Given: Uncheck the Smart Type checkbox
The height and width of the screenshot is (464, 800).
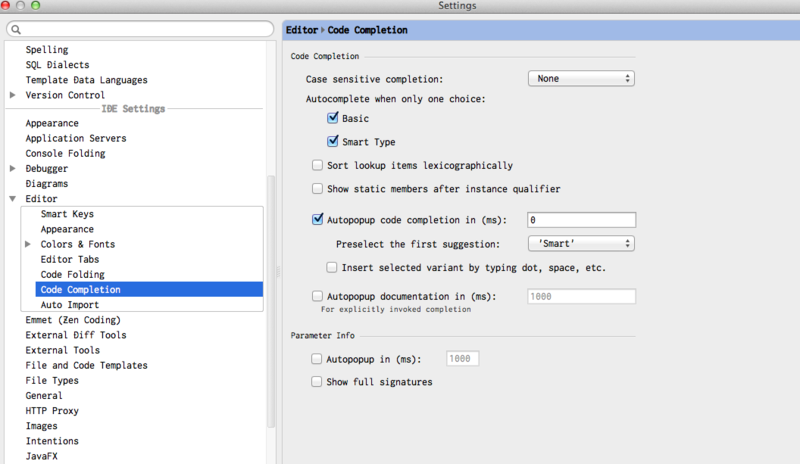Looking at the screenshot, I should click(333, 141).
